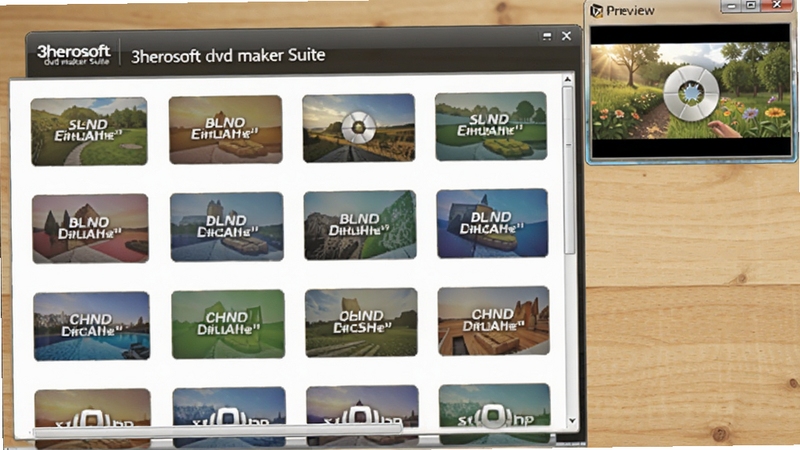800x450 pixels.
Task: Choose the first-row BLND brown-field thumbnail
Action: (226, 130)
